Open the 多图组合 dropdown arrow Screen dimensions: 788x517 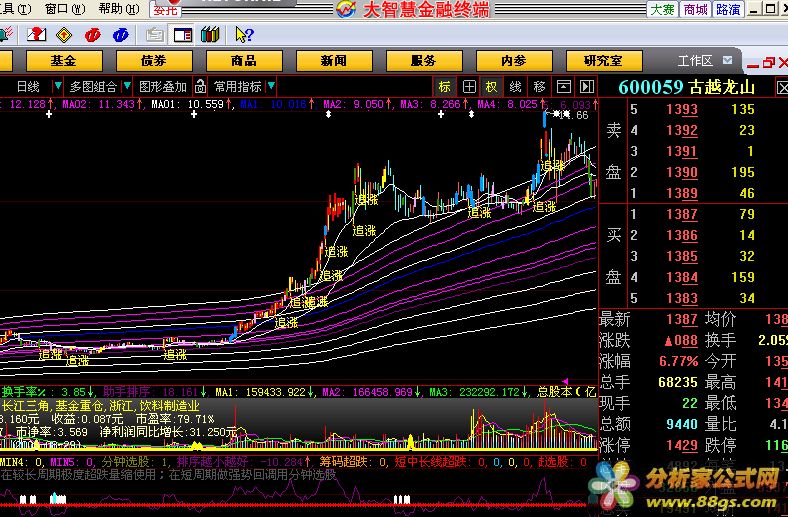tap(127, 86)
